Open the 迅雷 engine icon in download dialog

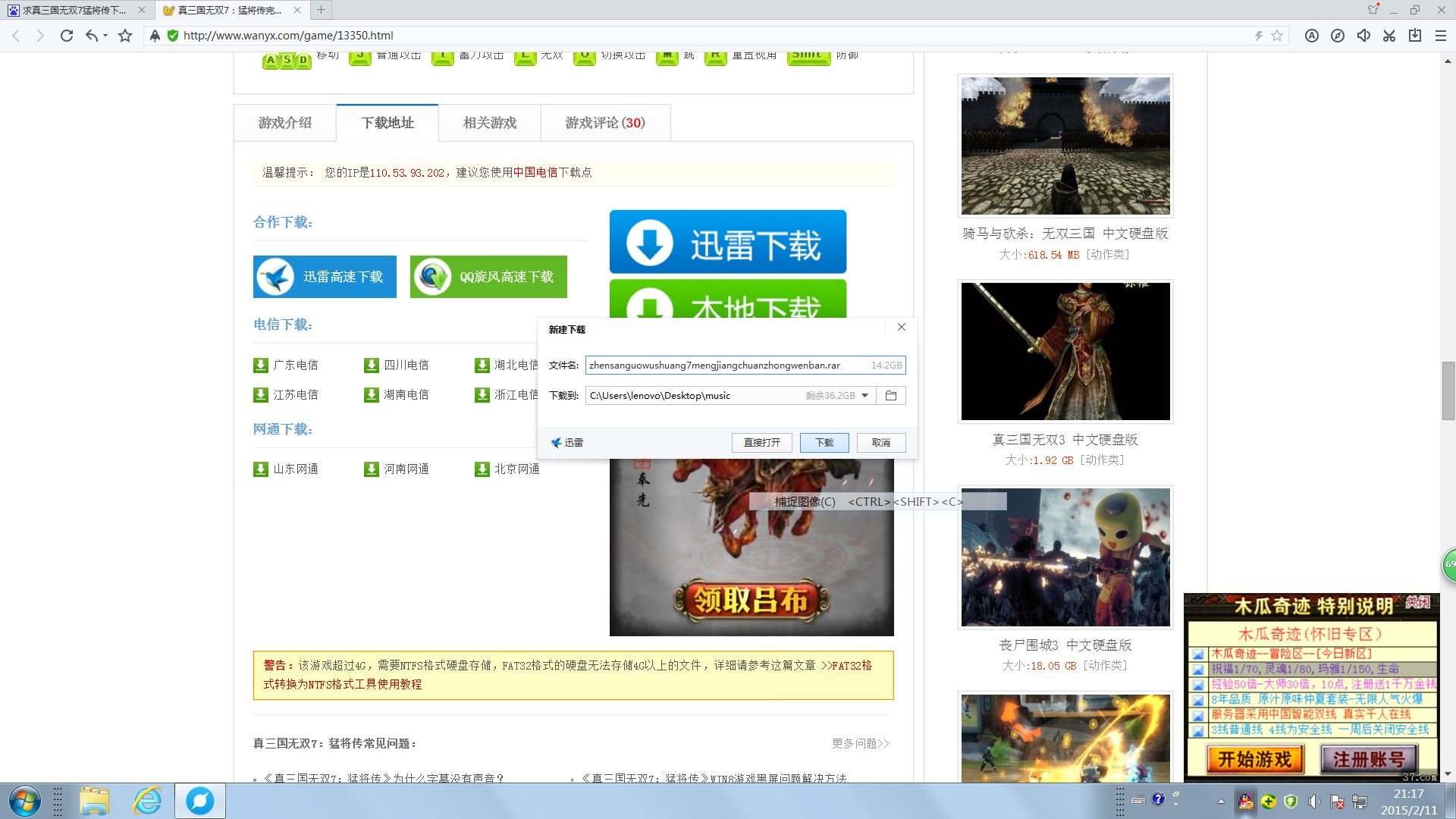(x=556, y=442)
